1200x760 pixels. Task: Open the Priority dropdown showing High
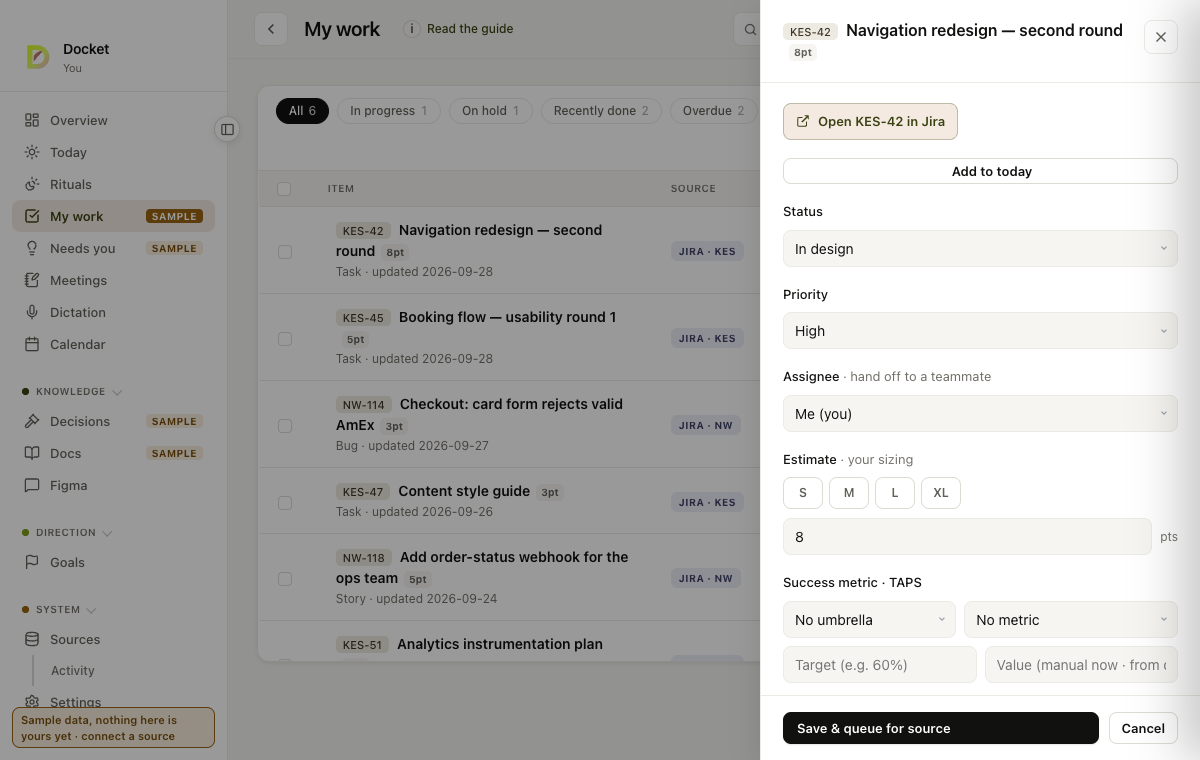[x=980, y=331]
